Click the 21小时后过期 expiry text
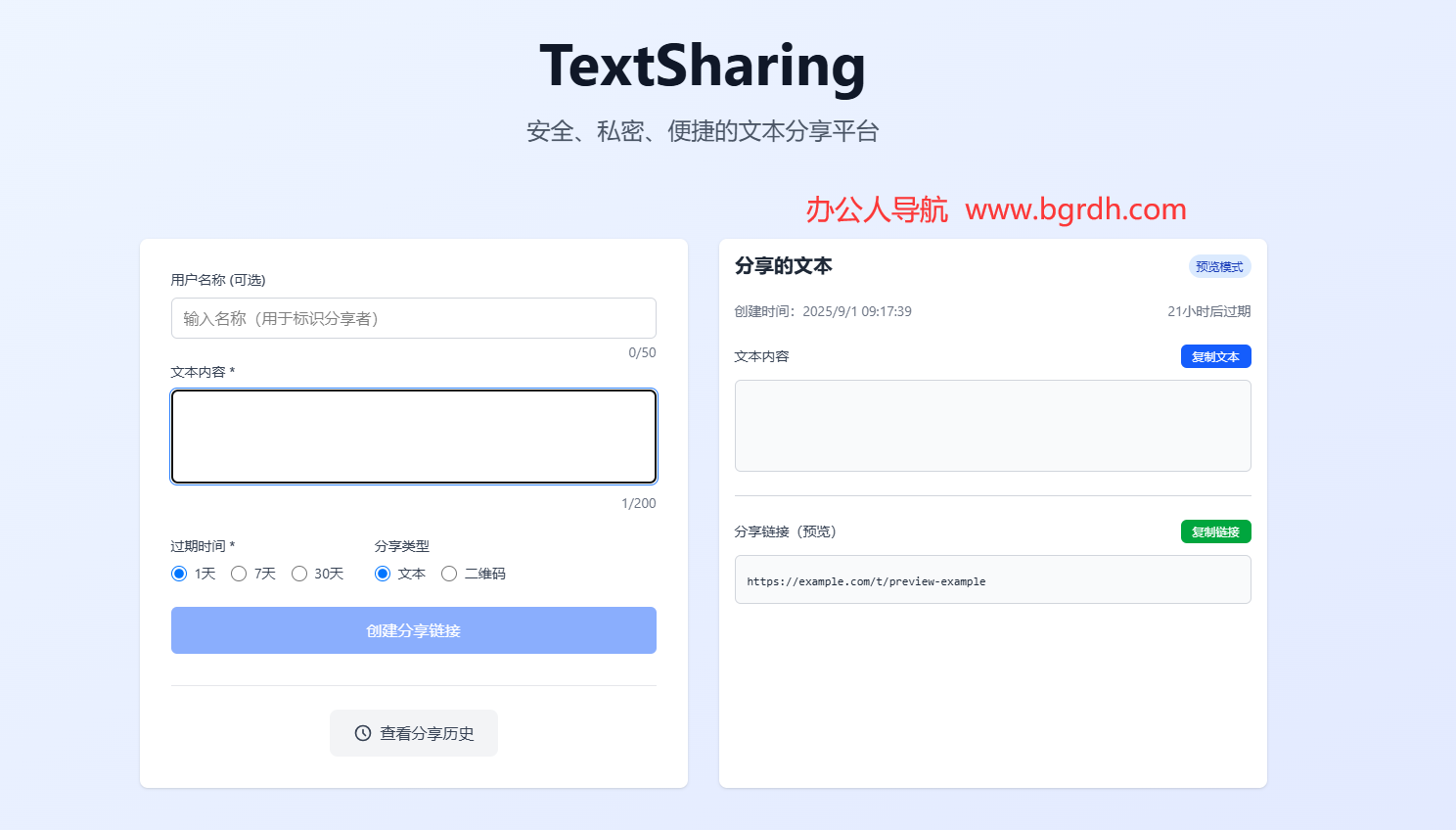Viewport: 1456px width, 830px height. pos(1209,311)
